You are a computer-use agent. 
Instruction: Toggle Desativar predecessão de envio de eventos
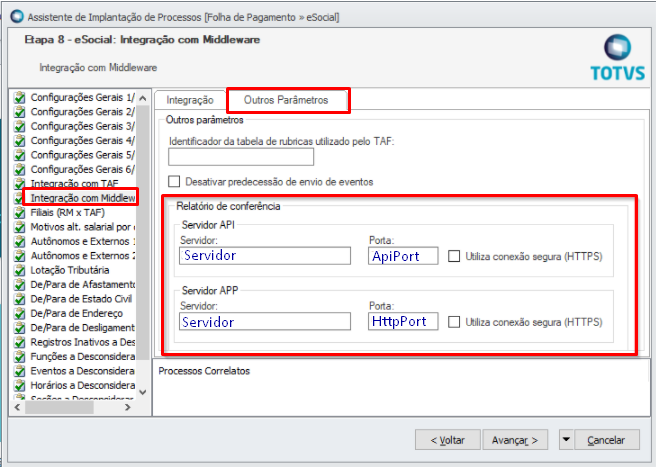[174, 182]
